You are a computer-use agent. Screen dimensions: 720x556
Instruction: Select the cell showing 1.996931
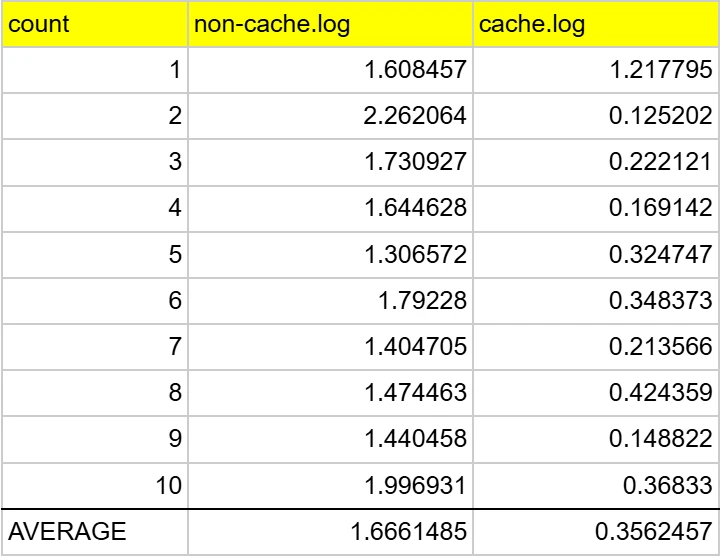(330, 486)
